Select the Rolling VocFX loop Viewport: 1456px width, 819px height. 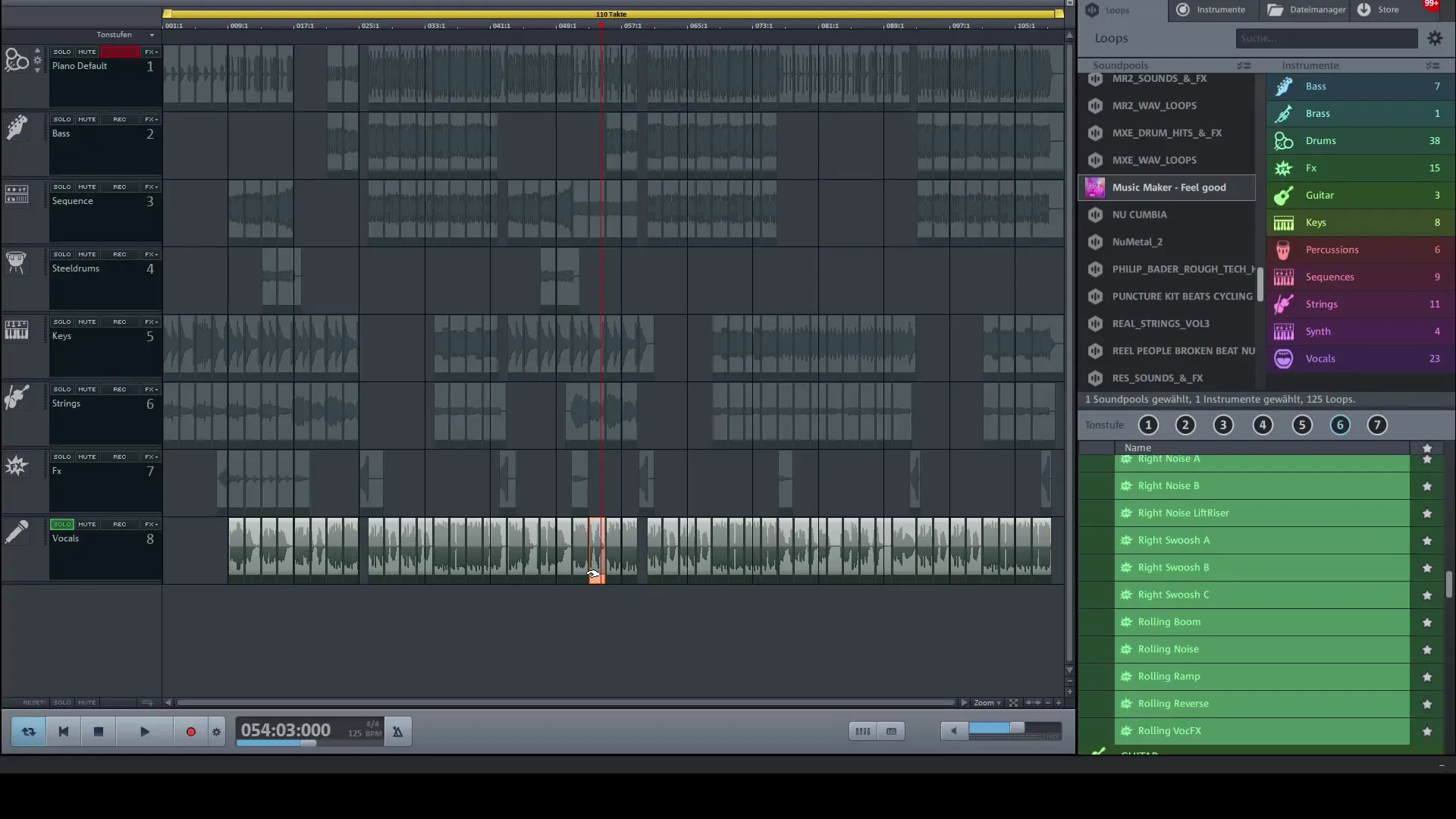coord(1262,731)
